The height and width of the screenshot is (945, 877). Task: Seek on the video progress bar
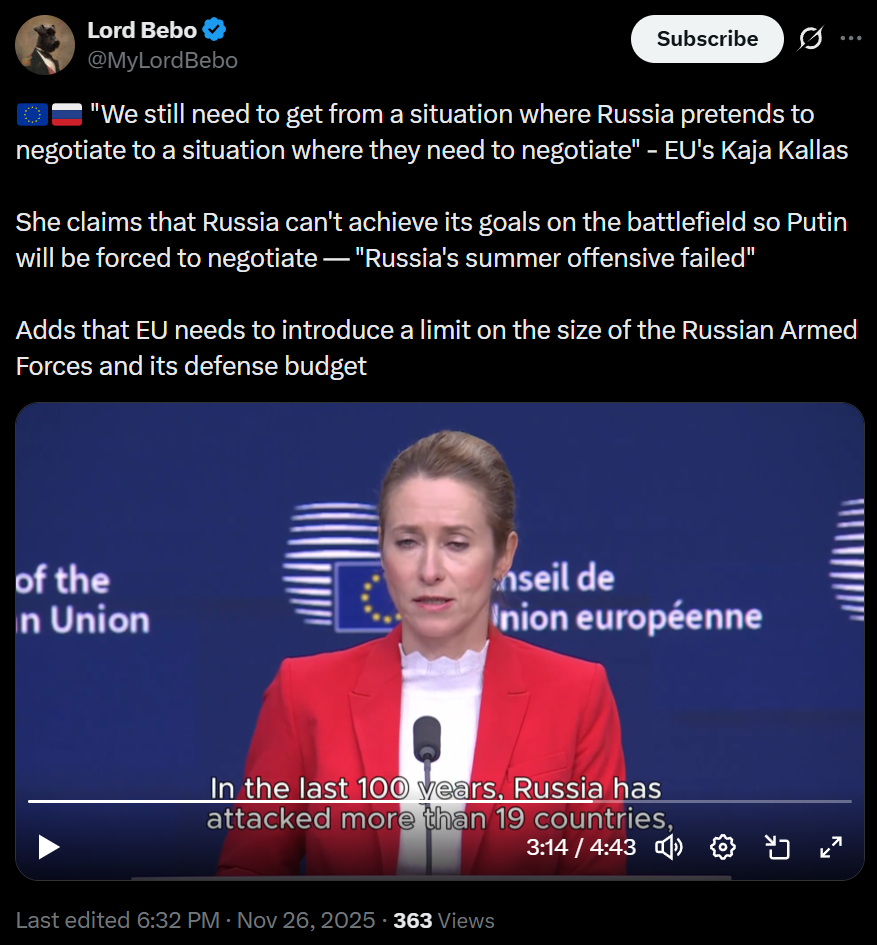439,802
